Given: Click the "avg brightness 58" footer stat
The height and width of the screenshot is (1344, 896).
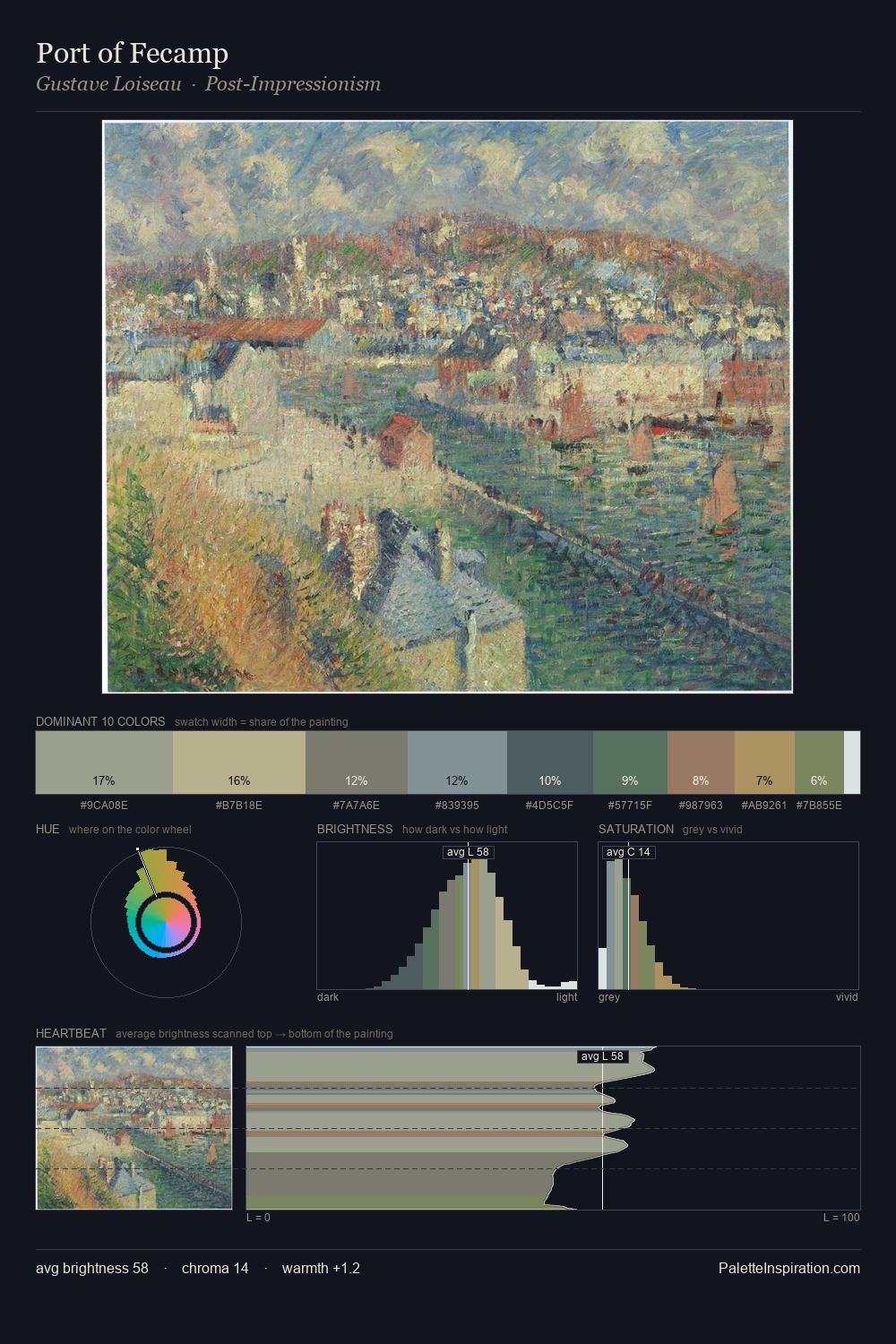Looking at the screenshot, I should (x=92, y=1268).
